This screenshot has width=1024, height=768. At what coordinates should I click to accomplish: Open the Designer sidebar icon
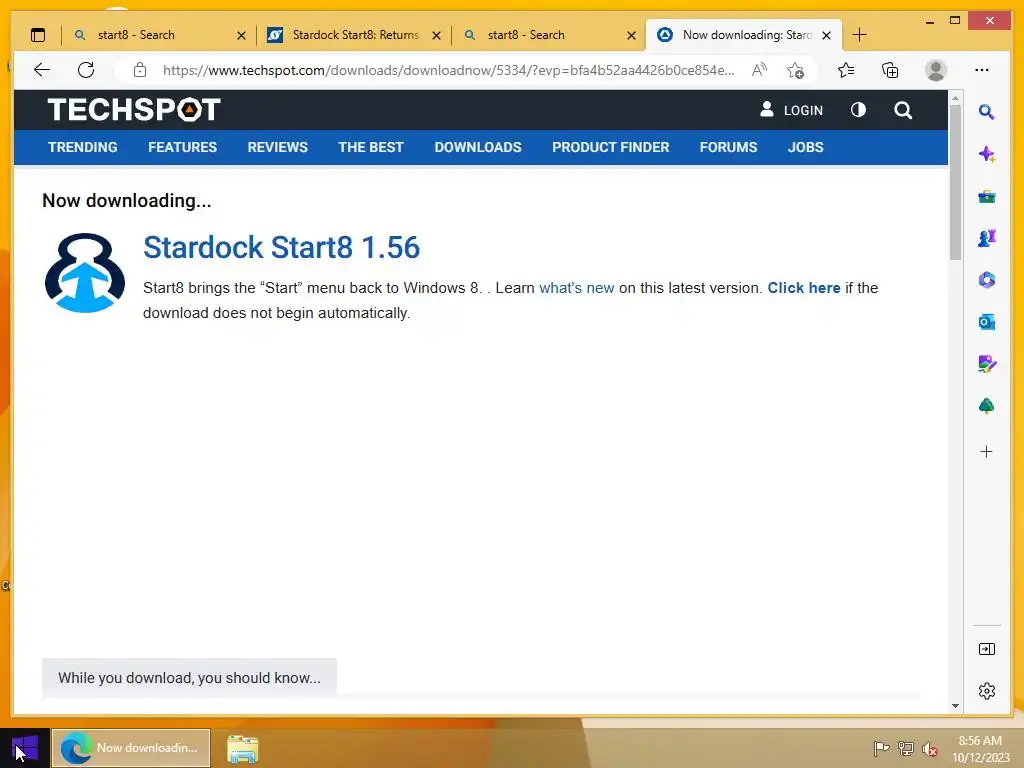[x=987, y=364]
